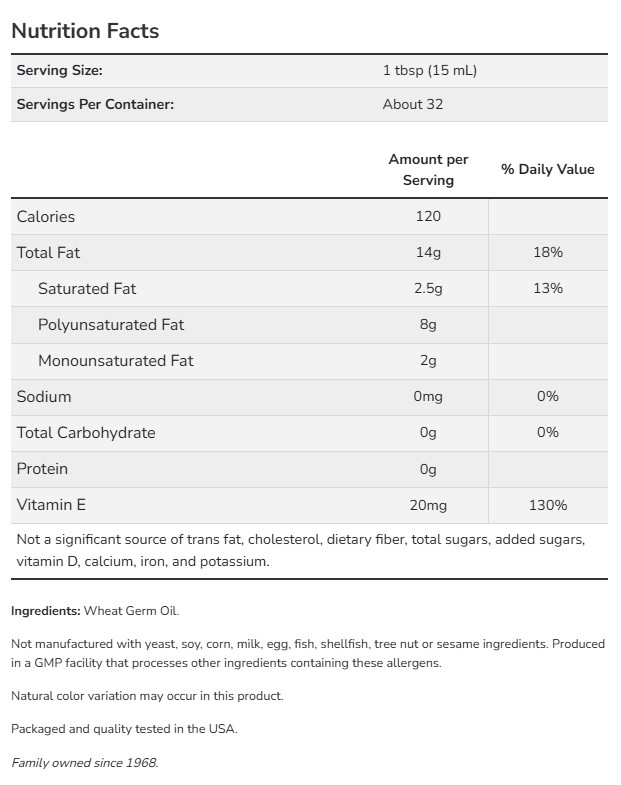Select the Saturated Fat row label
The width and height of the screenshot is (621, 785).
(x=87, y=289)
